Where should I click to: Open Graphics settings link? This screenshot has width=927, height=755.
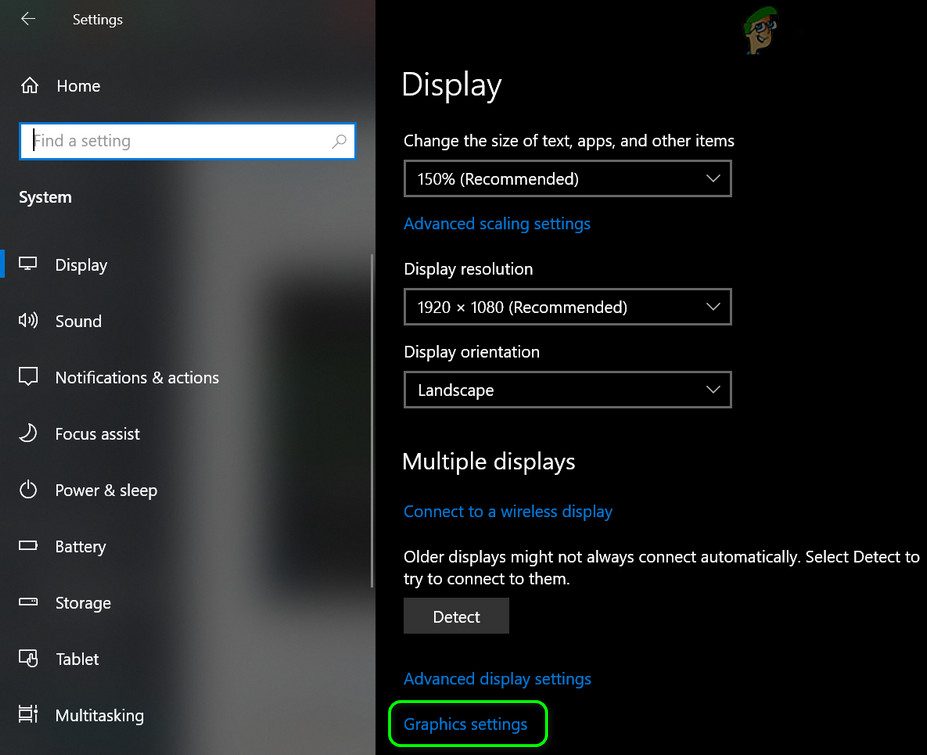pyautogui.click(x=465, y=724)
